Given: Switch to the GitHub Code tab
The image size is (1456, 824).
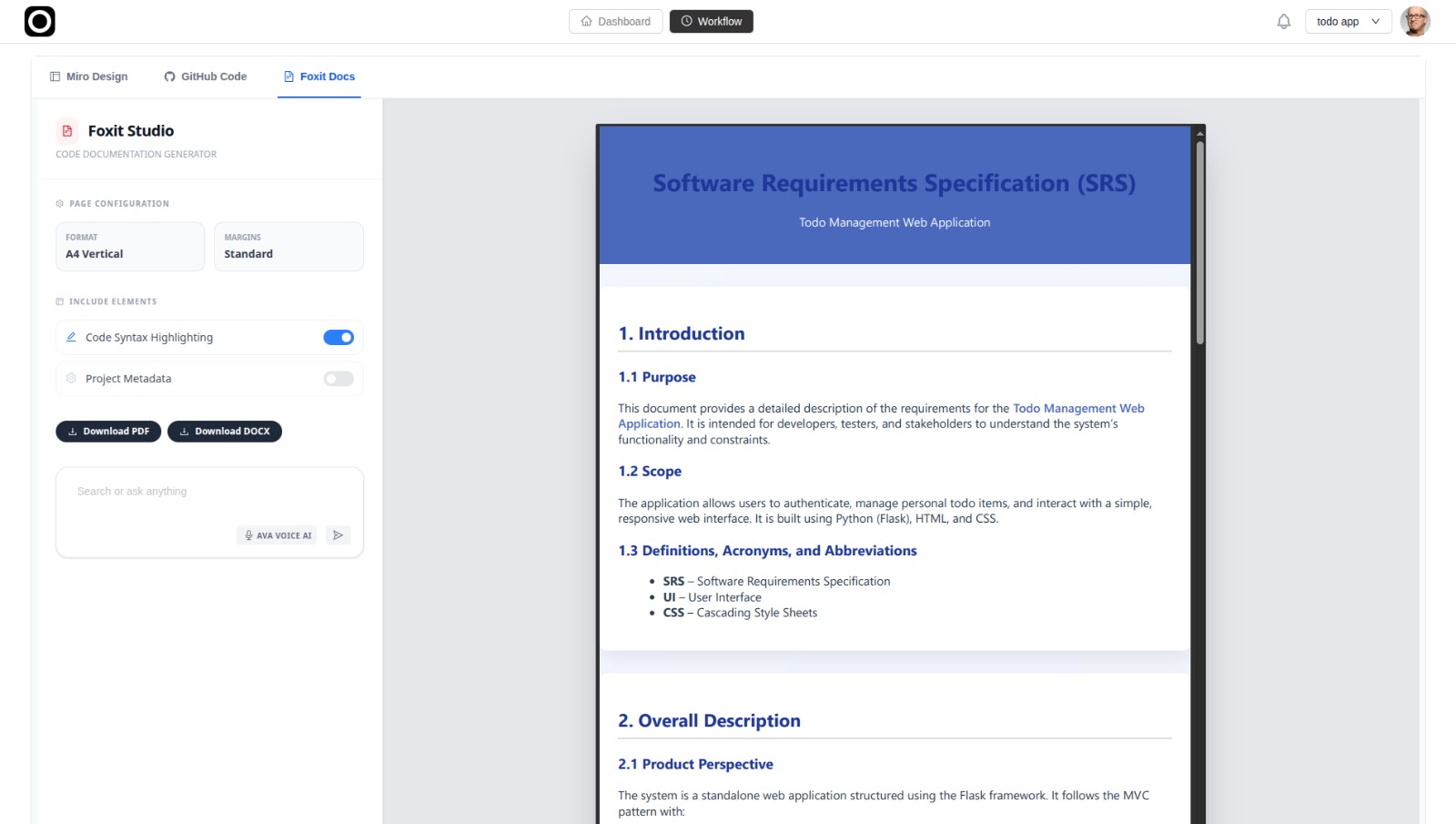Looking at the screenshot, I should 206,76.
